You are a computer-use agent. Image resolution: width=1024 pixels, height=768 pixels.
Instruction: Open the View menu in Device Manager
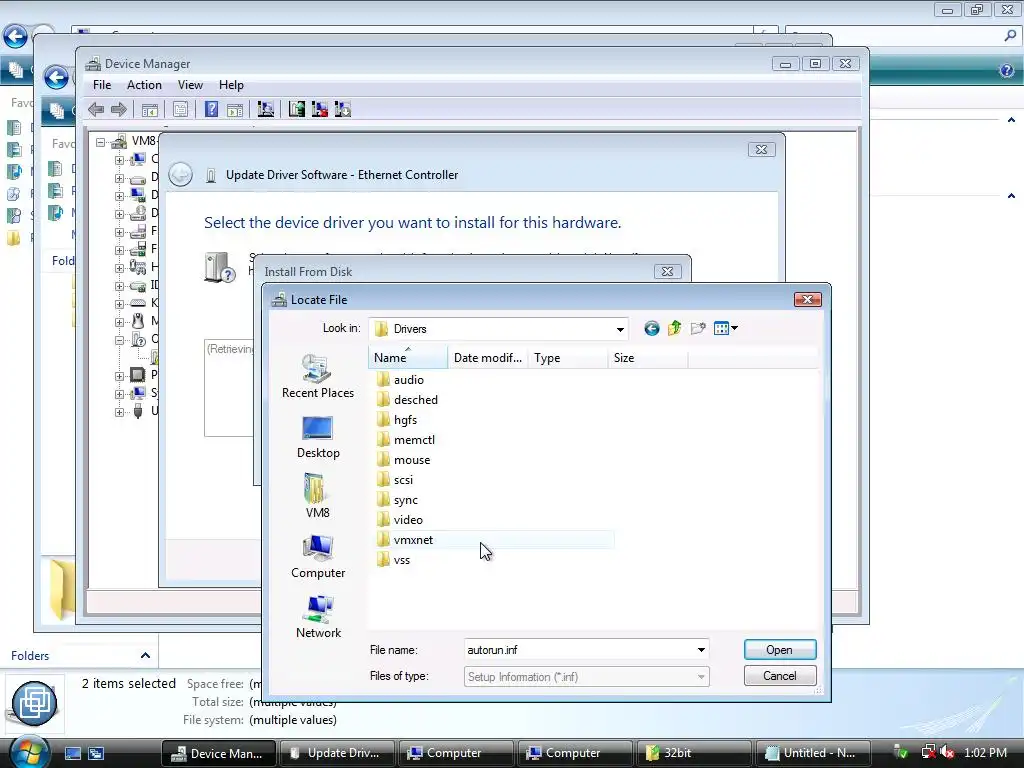(x=190, y=85)
